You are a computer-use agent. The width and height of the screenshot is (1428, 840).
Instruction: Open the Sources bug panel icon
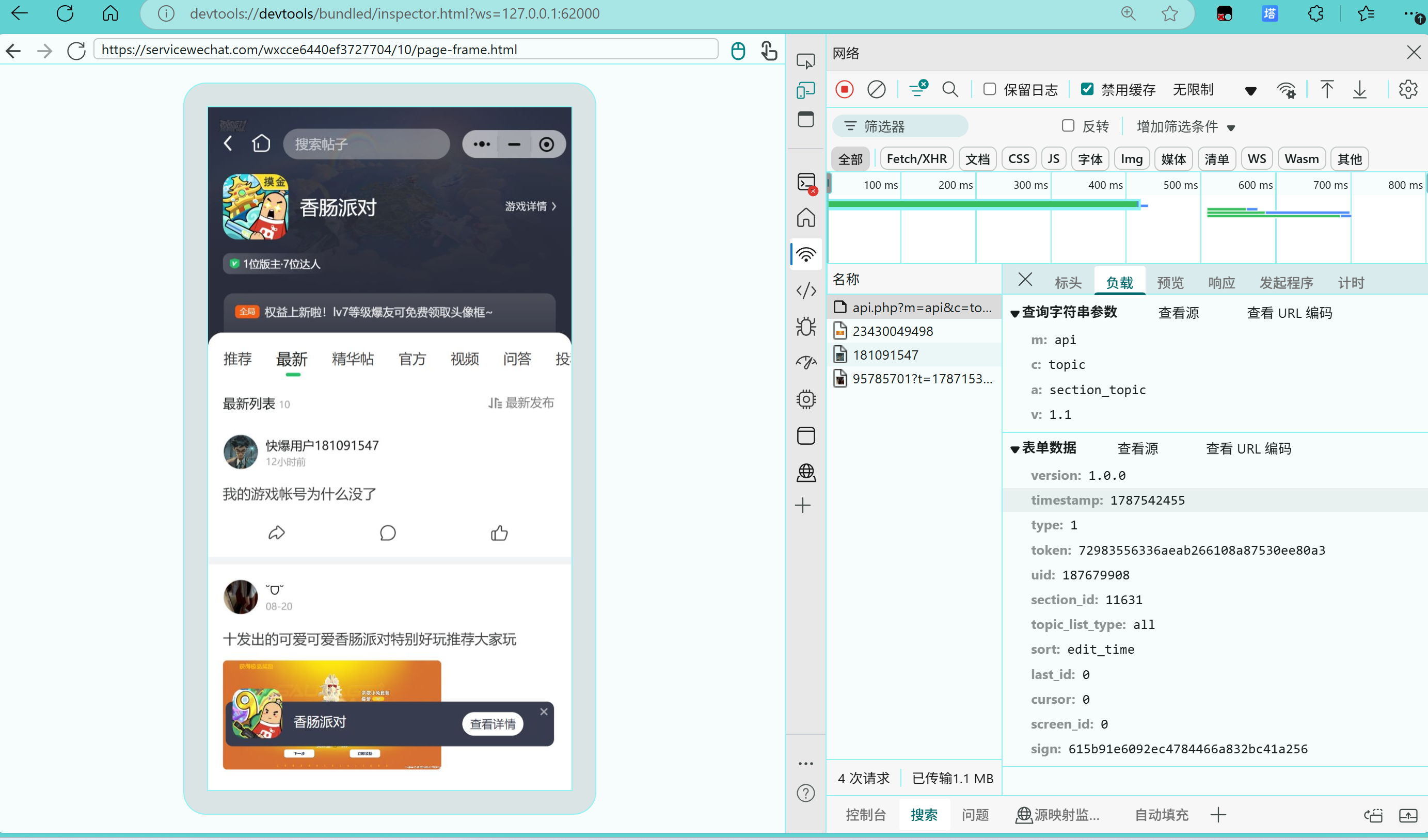[x=806, y=327]
